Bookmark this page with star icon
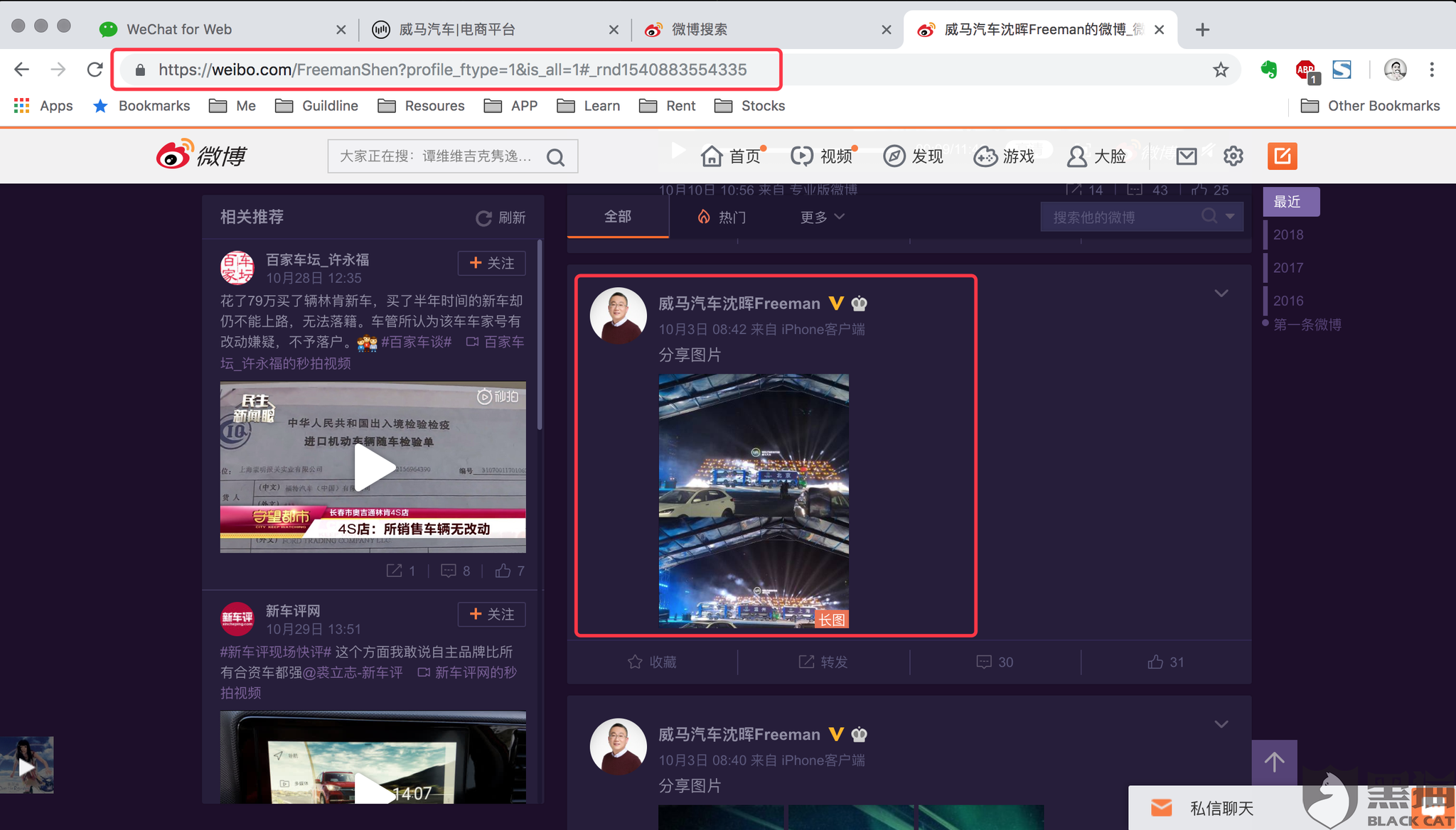Viewport: 1456px width, 830px height. click(1221, 70)
